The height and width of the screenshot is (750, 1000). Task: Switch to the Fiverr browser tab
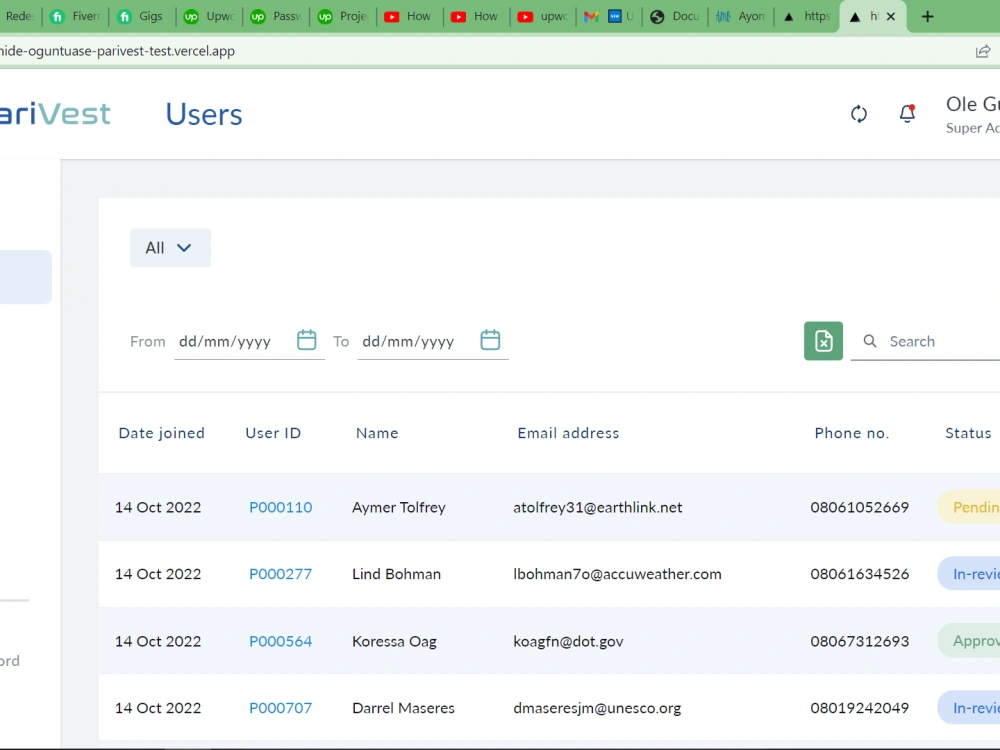74,16
